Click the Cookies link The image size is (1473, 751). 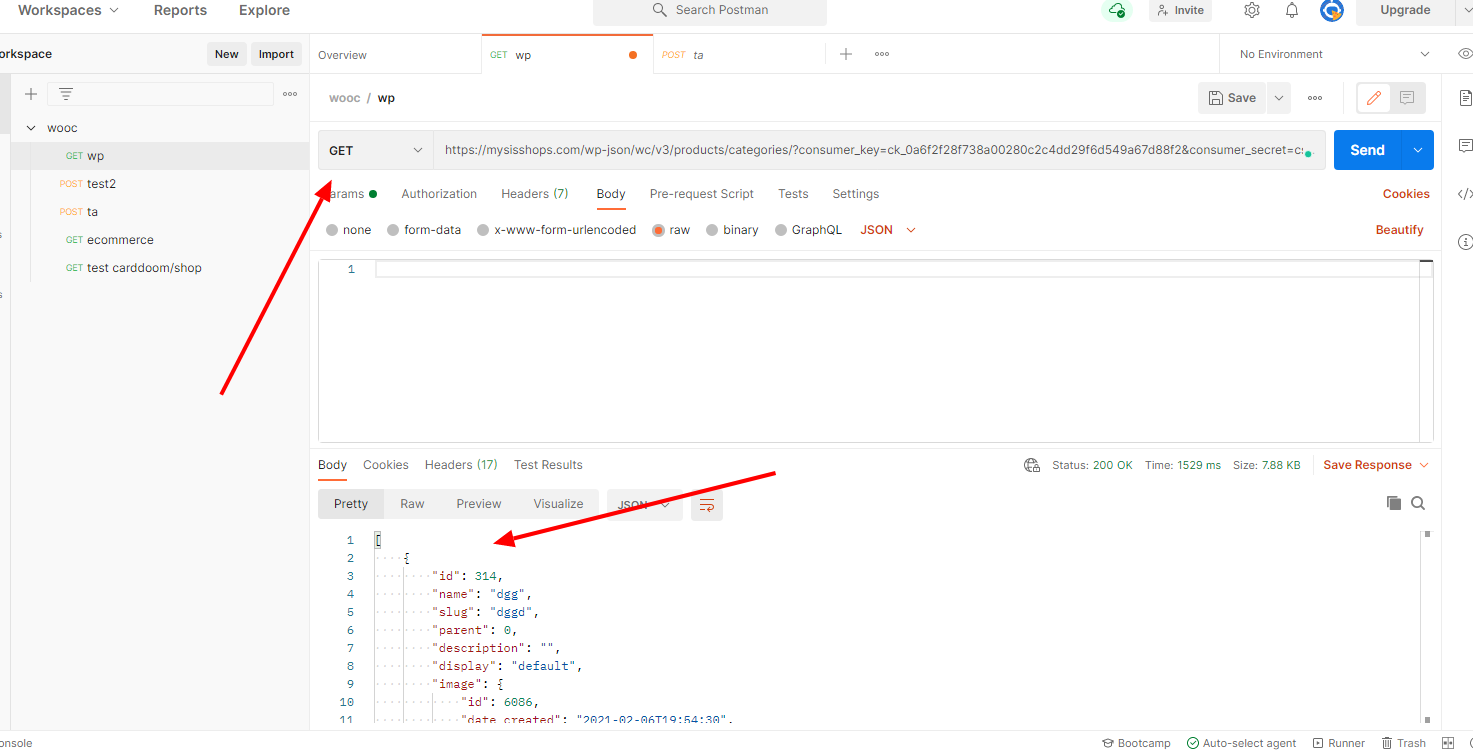[x=1406, y=194]
